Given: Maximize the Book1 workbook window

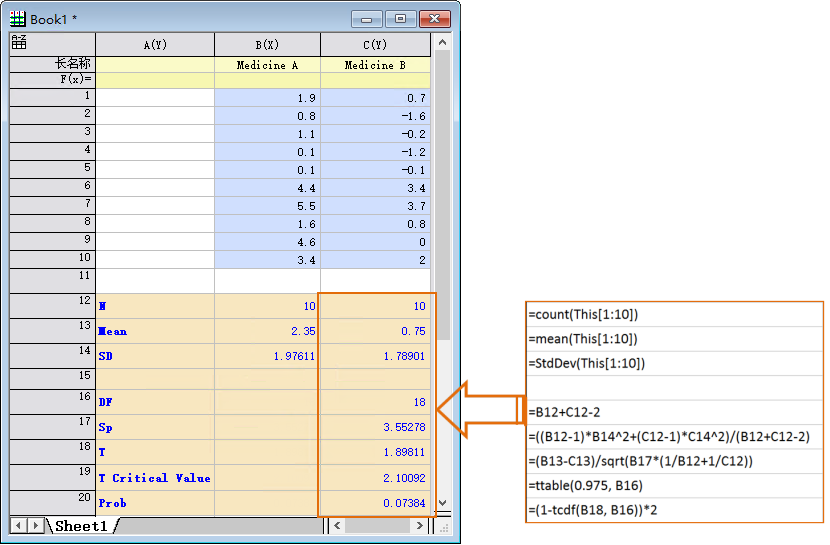Looking at the screenshot, I should point(402,19).
